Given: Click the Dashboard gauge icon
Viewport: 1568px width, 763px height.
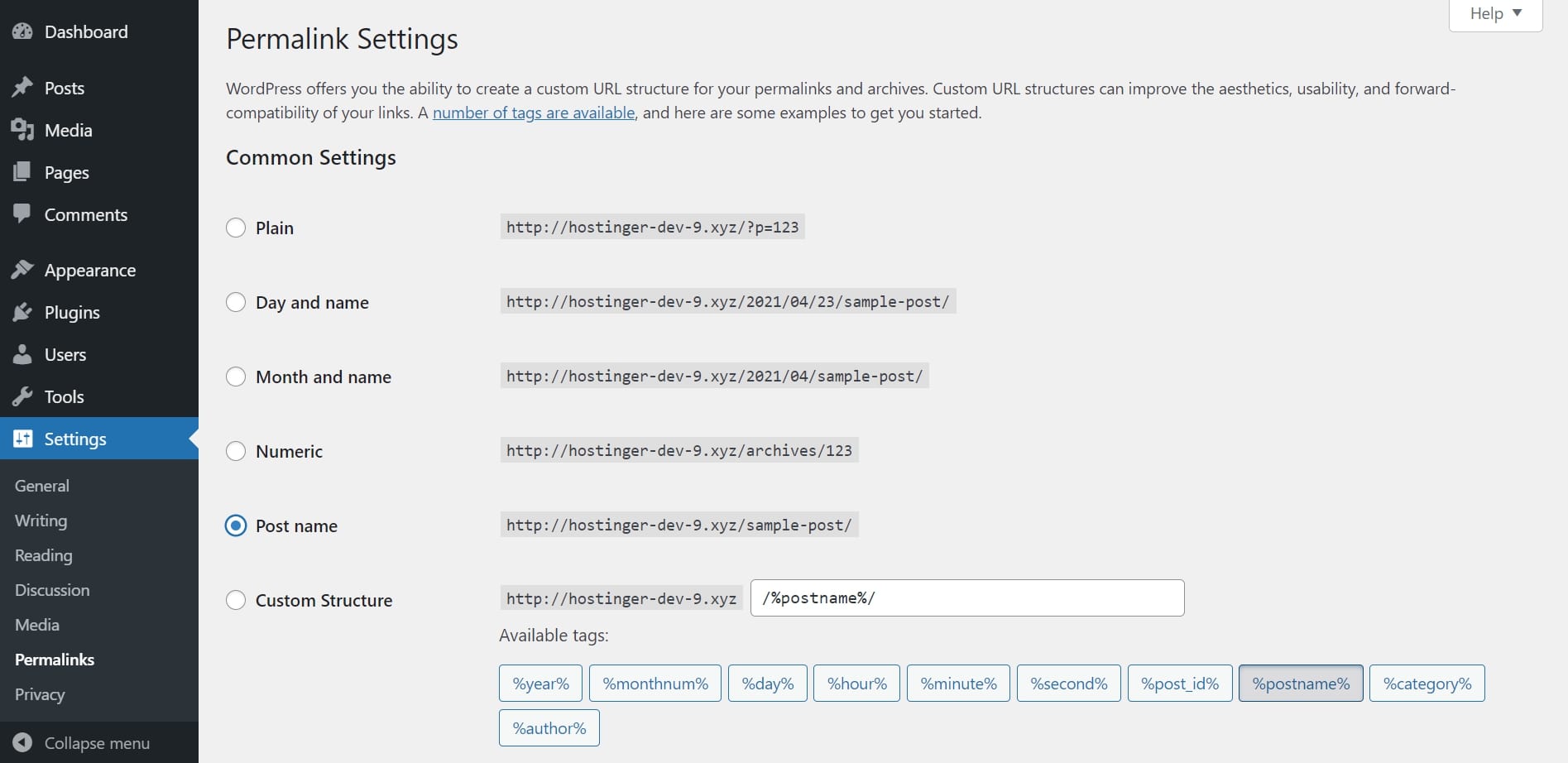Looking at the screenshot, I should 22,31.
